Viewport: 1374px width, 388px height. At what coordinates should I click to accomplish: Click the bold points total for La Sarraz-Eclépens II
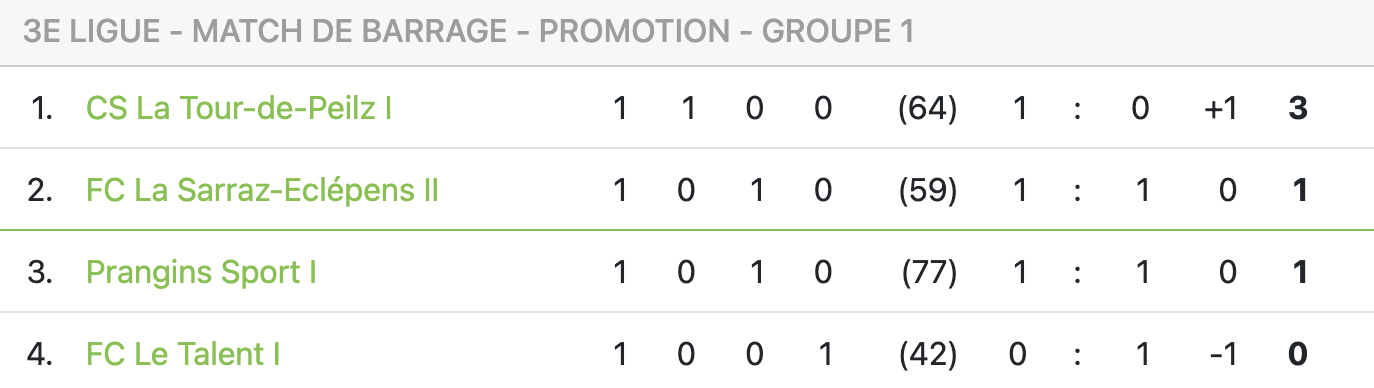[1300, 190]
